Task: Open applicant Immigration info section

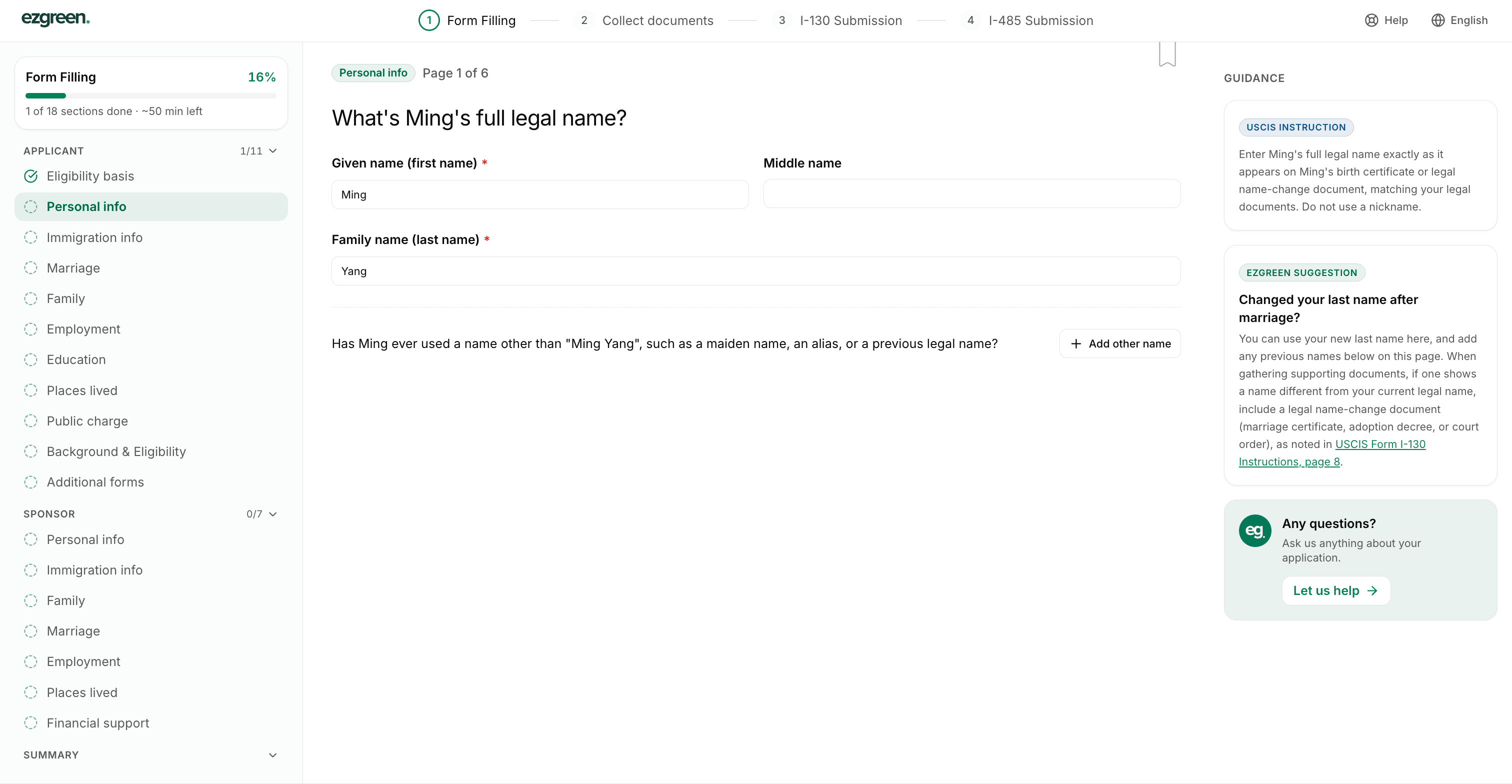Action: pos(151,237)
